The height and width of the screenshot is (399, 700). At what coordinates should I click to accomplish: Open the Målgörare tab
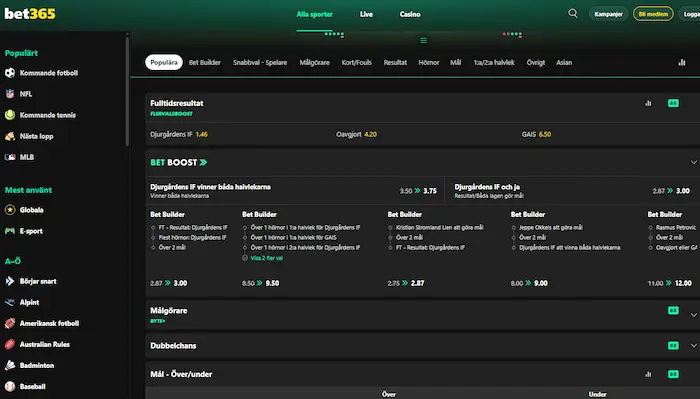tap(314, 62)
